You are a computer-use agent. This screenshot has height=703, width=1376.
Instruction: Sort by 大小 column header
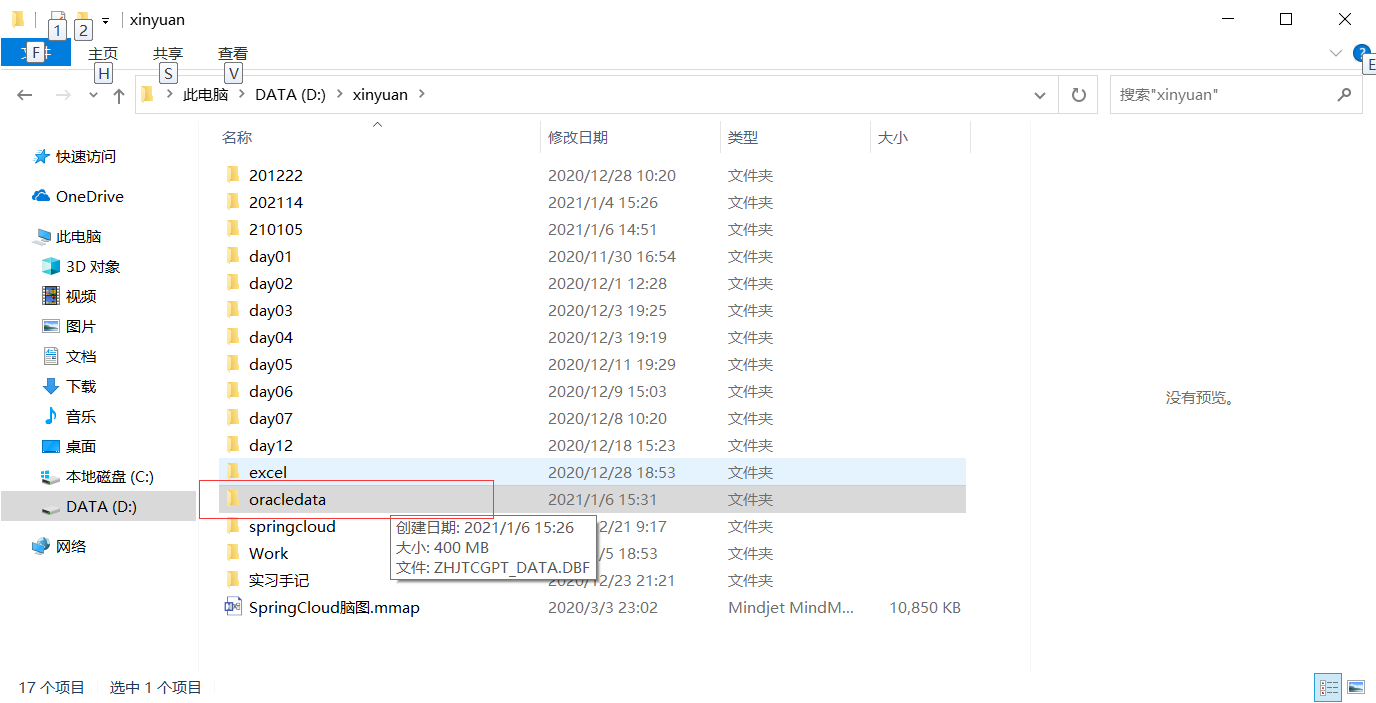pos(893,137)
